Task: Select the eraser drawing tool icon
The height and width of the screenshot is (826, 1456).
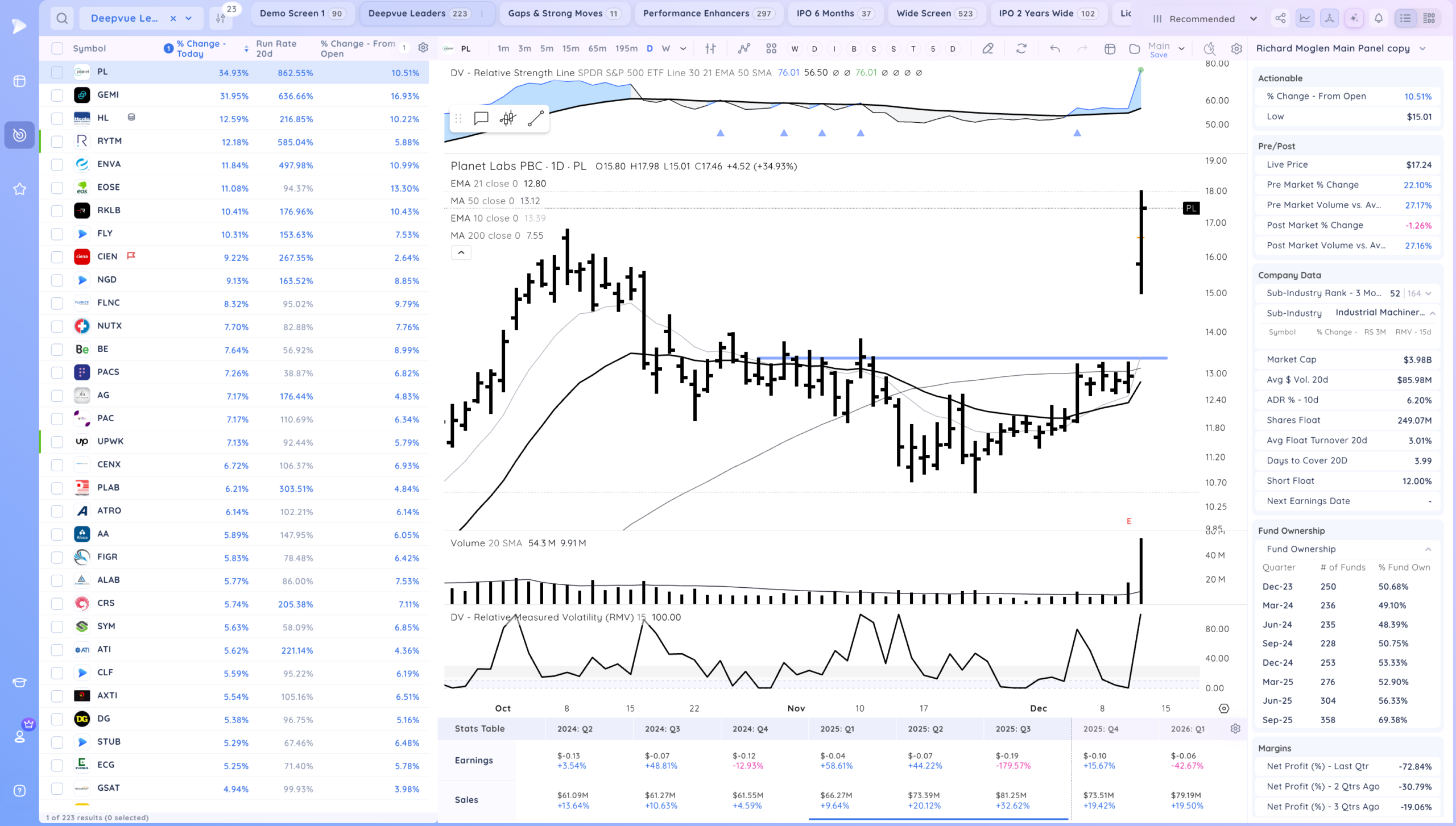Action: click(x=988, y=49)
